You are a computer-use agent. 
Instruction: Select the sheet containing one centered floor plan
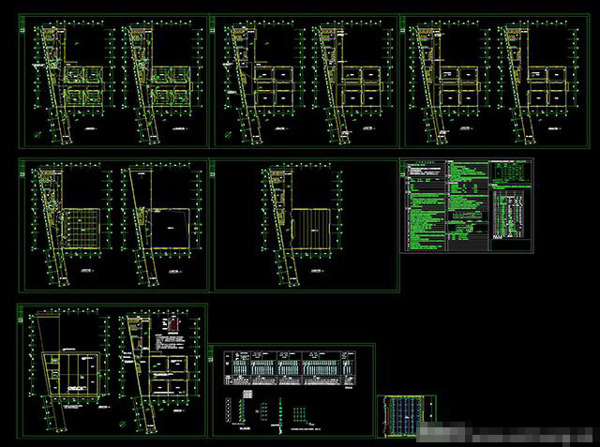coord(305,225)
